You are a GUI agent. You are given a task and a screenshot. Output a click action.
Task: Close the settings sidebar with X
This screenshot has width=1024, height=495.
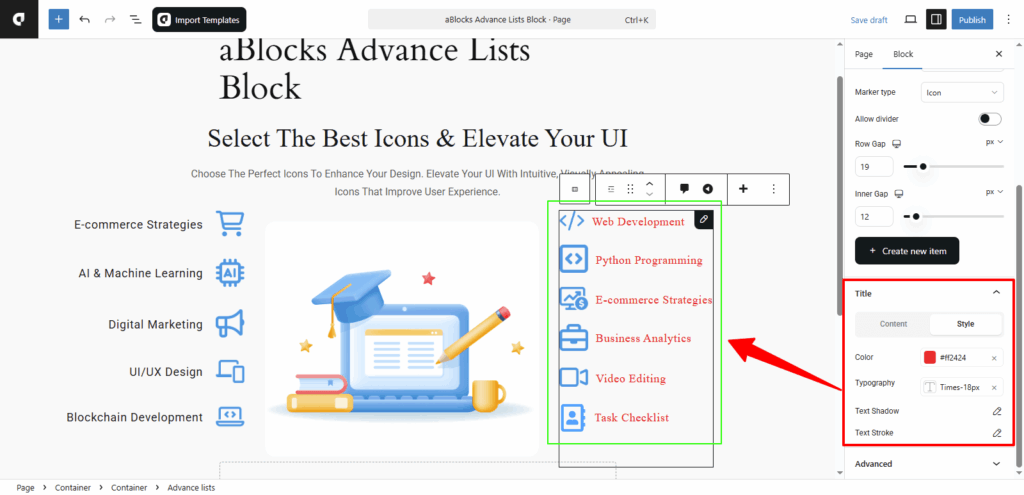click(999, 54)
